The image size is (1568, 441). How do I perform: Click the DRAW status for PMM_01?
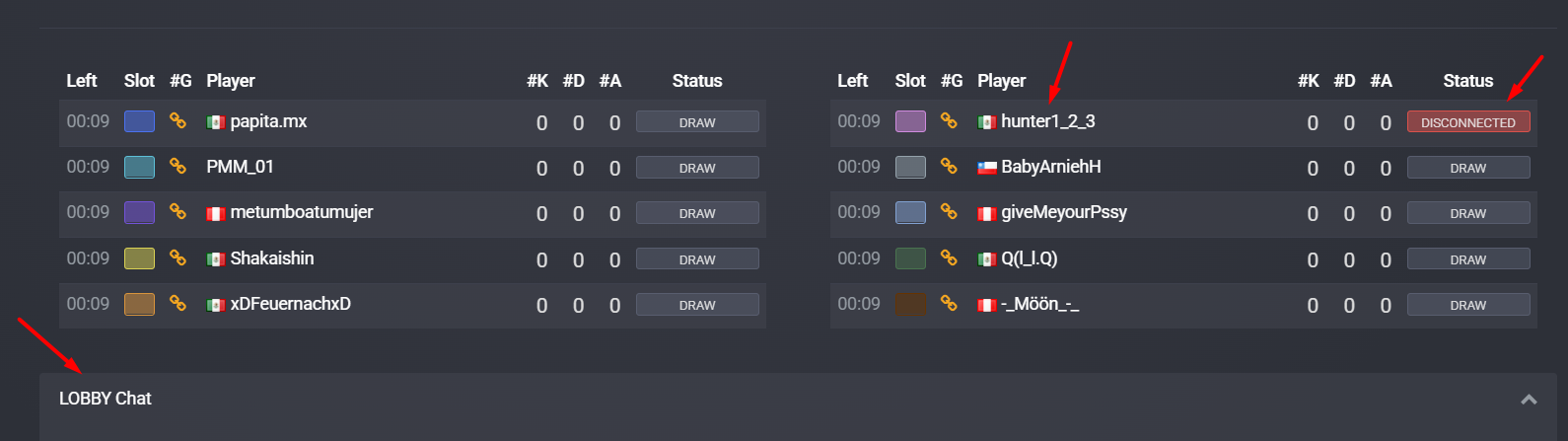coord(697,168)
